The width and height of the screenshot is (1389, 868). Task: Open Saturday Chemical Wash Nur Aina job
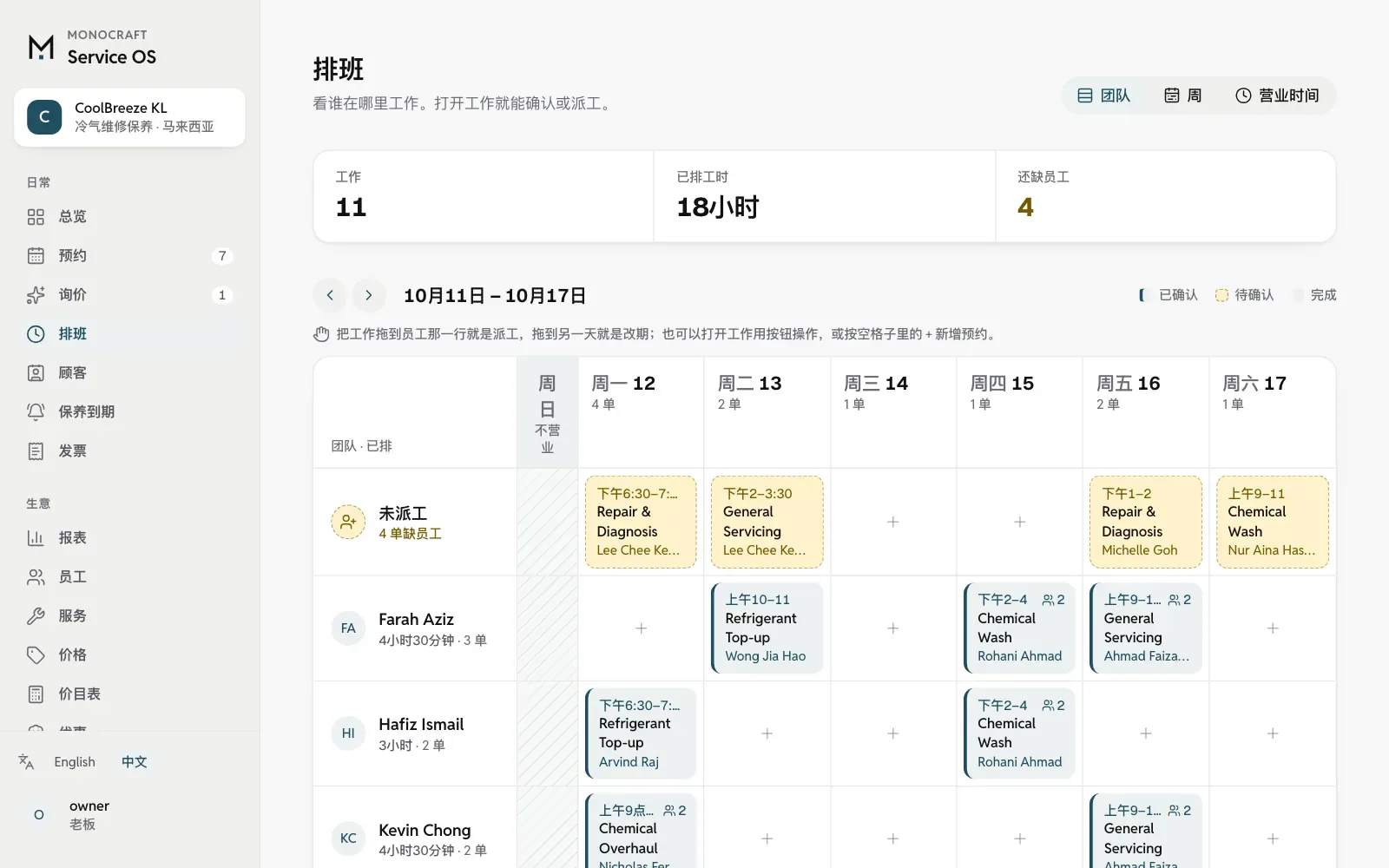click(x=1273, y=522)
